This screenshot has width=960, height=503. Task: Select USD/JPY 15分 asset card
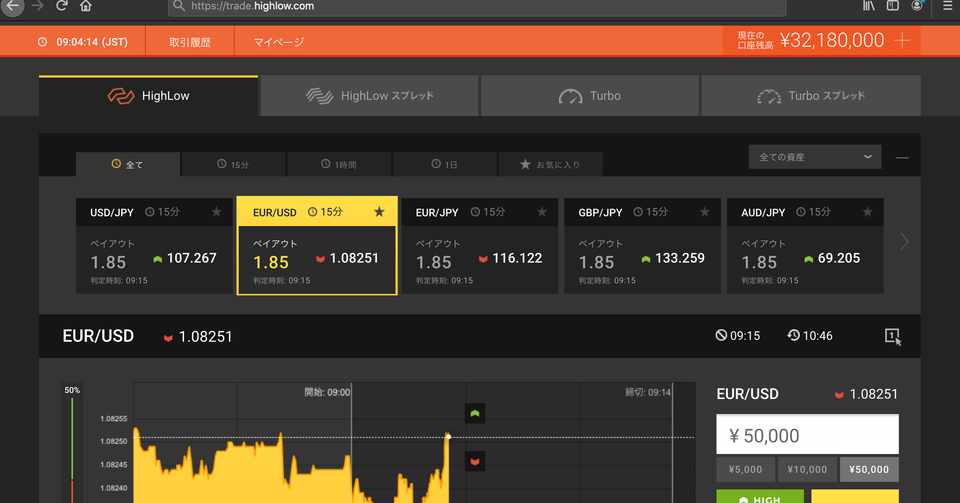click(154, 245)
